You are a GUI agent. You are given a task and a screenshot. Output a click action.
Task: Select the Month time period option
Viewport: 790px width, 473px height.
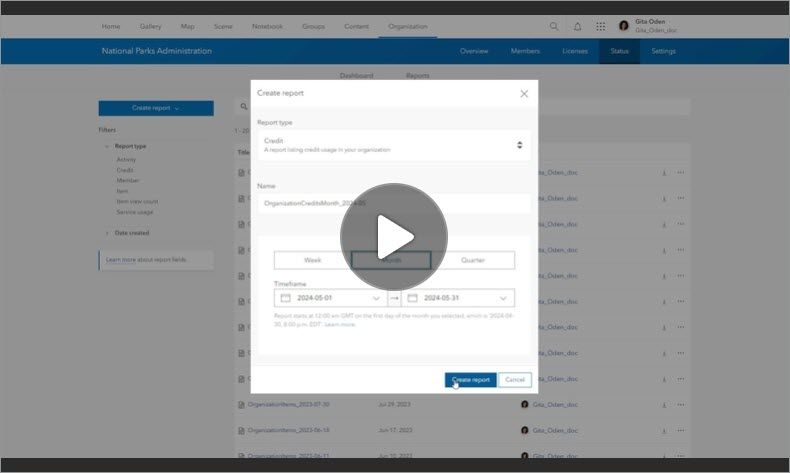tap(391, 260)
